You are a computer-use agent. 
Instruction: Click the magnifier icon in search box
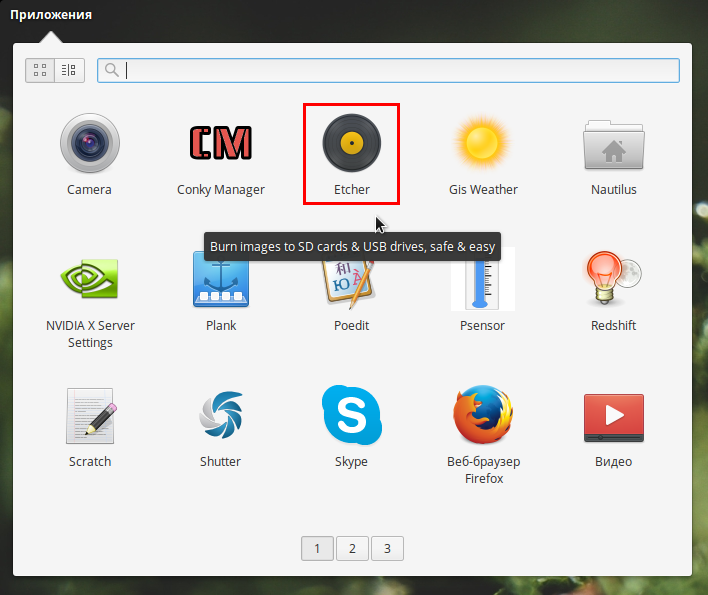coord(112,70)
